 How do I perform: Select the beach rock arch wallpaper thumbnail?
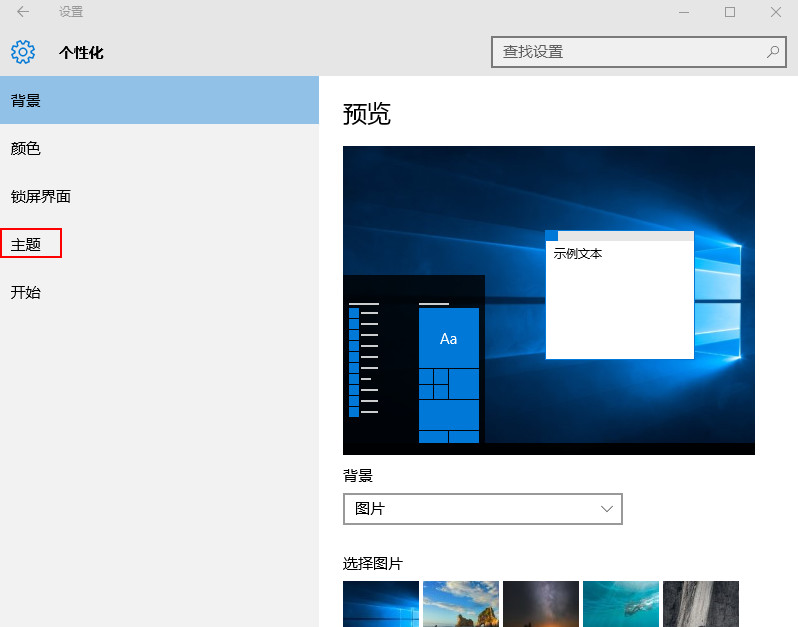(460, 603)
